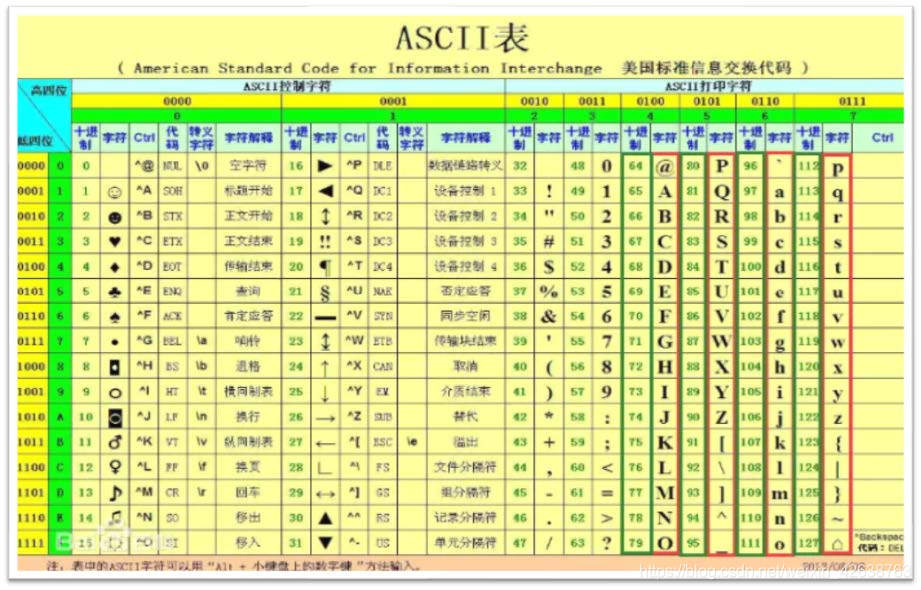Click the section sign § for decimal 21
921x590 pixels.
(325, 292)
